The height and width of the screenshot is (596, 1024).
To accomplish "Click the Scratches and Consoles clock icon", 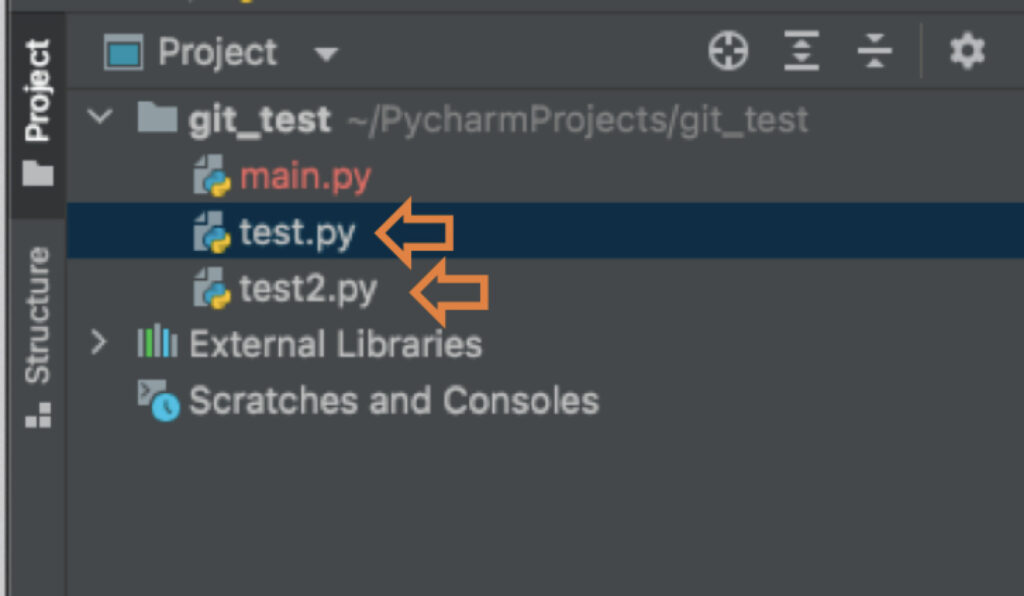I will pos(159,400).
